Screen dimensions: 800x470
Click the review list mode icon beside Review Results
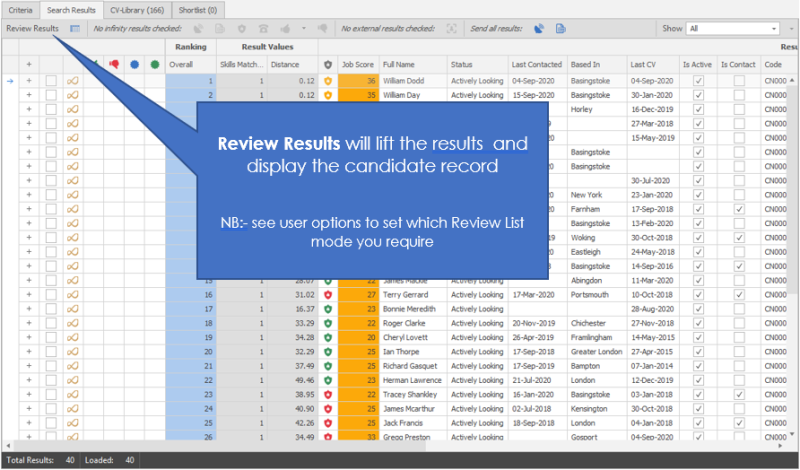75,29
